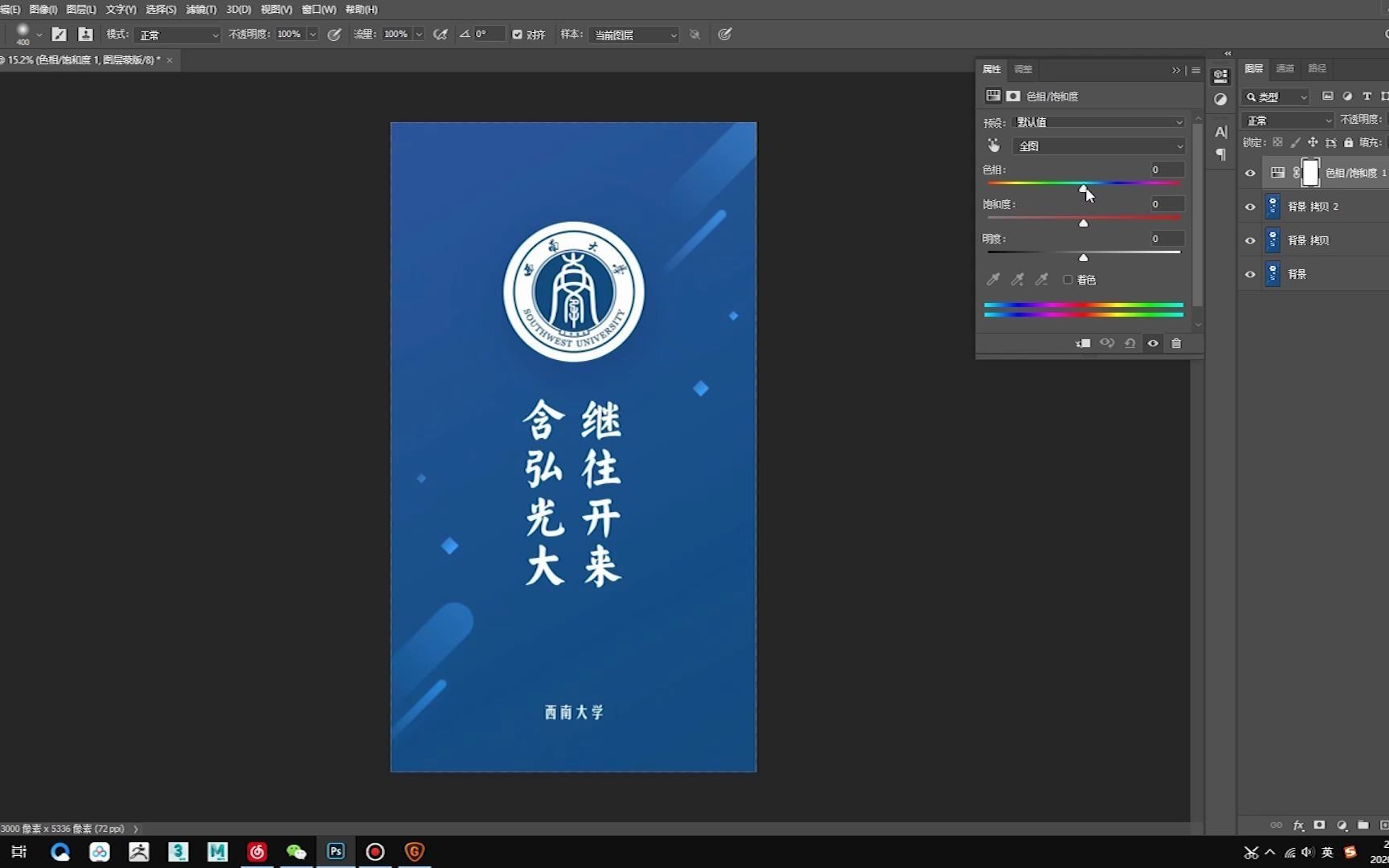Open the Paragraph panel icon
The image size is (1389, 868).
(1221, 154)
